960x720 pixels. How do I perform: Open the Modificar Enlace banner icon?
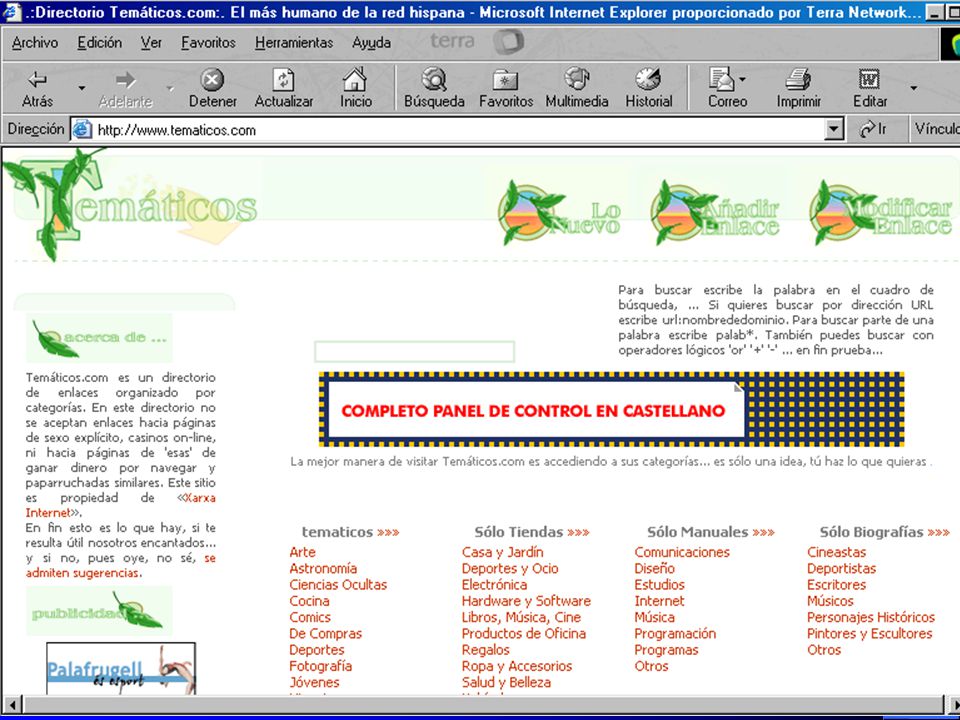880,213
